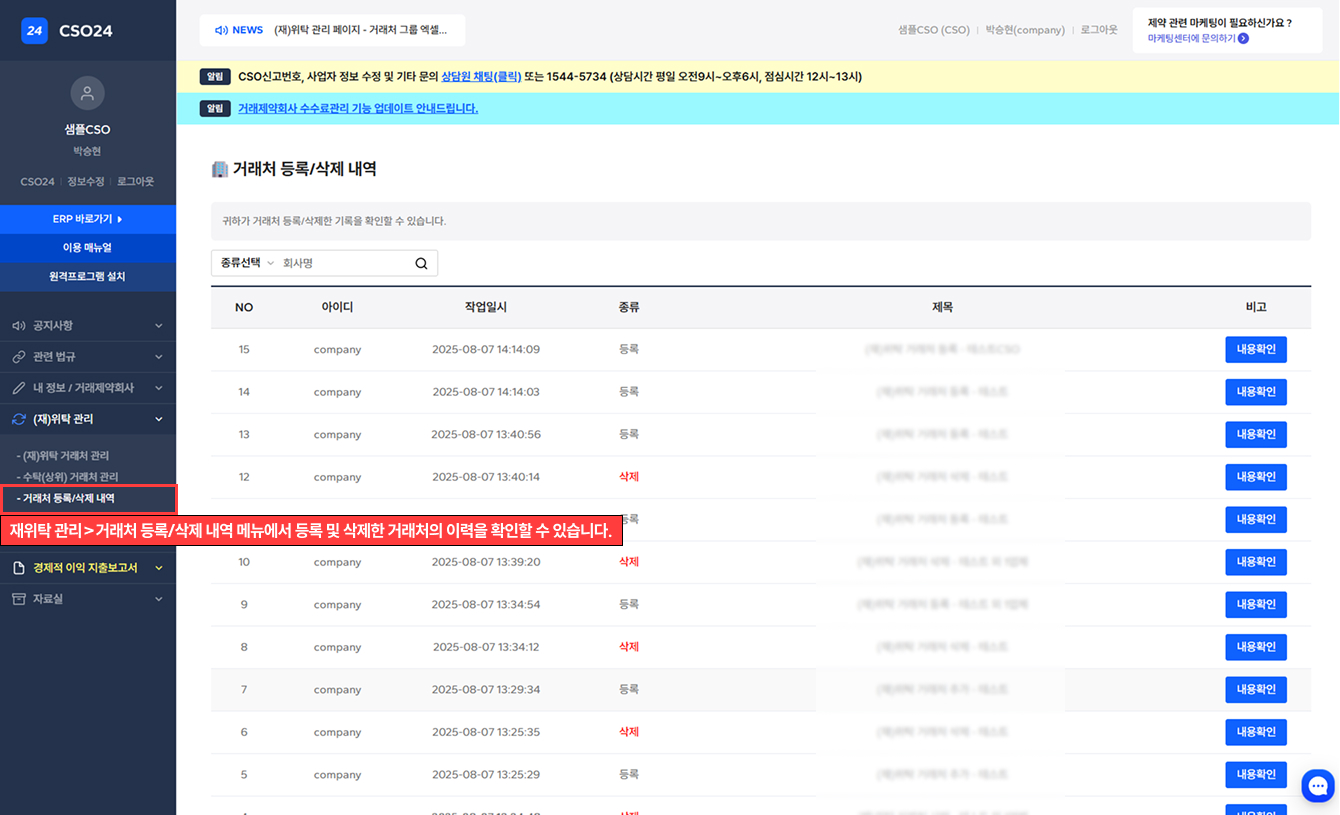Click the 회사명 search input field

click(x=343, y=263)
